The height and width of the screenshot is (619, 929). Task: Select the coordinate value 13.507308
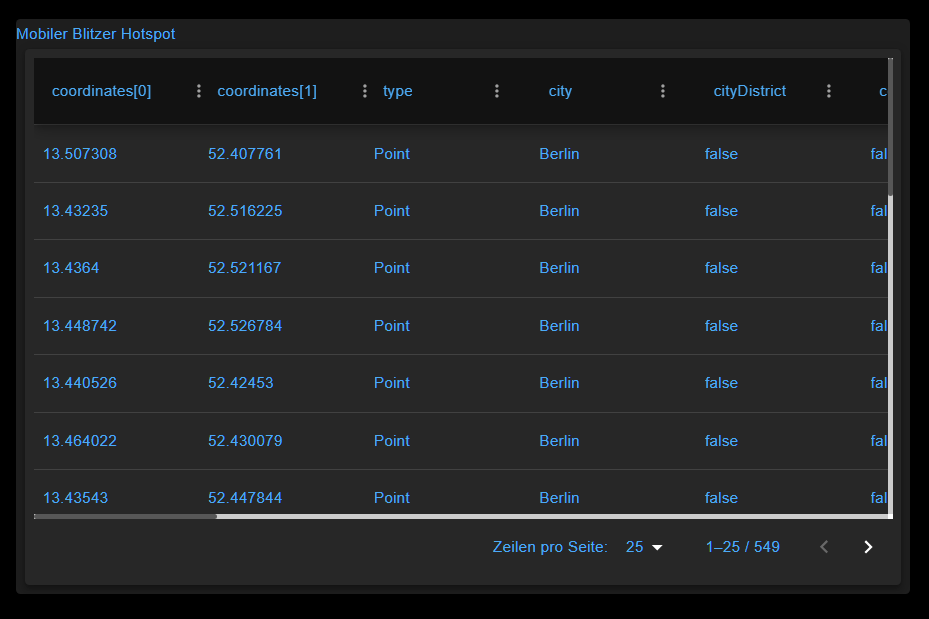tap(79, 154)
